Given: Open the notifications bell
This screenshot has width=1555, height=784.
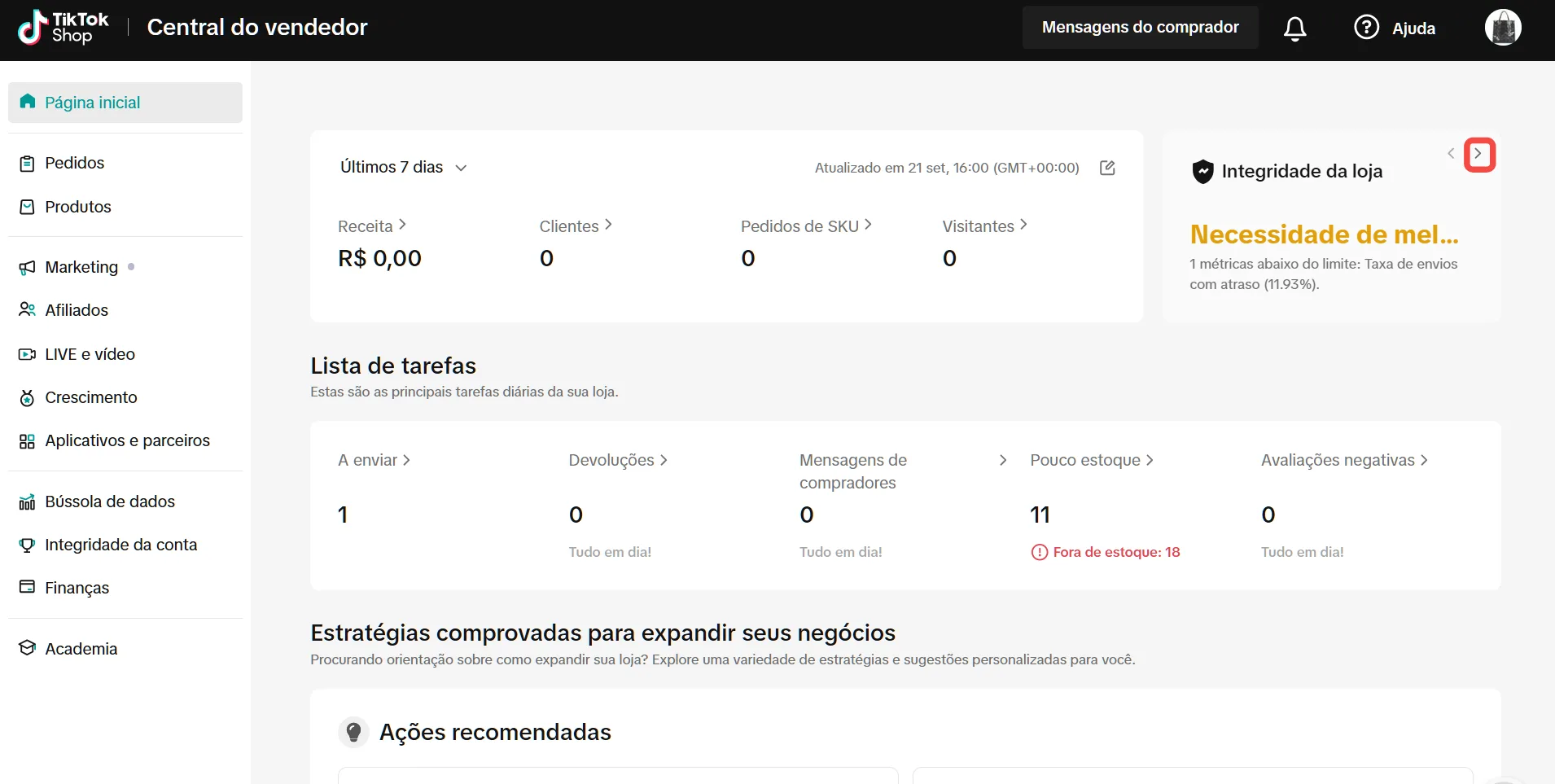Looking at the screenshot, I should 1294,28.
